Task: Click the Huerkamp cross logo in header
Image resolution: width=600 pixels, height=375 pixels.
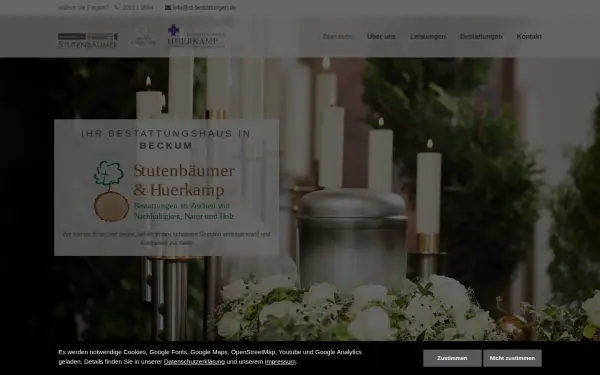Action: coord(196,36)
